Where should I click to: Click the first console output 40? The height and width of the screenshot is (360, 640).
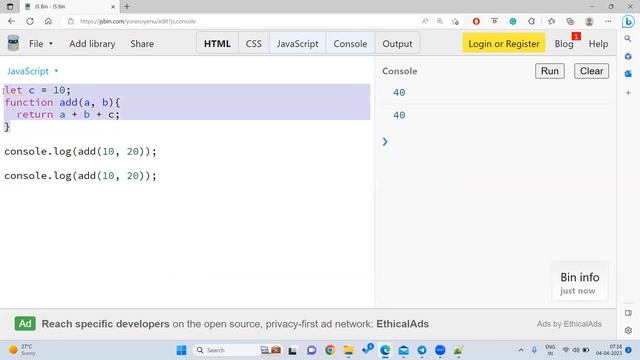(399, 93)
